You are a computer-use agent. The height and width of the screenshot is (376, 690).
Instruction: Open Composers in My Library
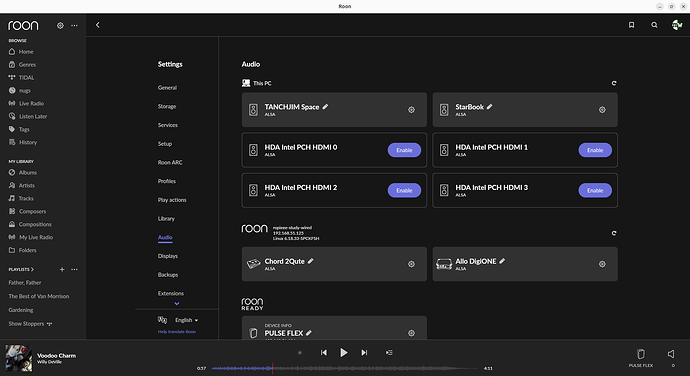[27, 211]
